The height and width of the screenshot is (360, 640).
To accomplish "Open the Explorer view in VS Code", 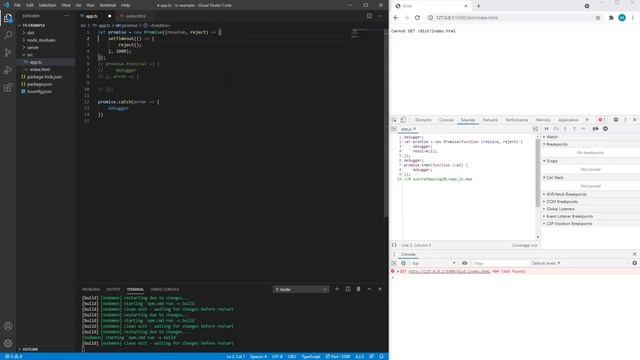I will 8,18.
